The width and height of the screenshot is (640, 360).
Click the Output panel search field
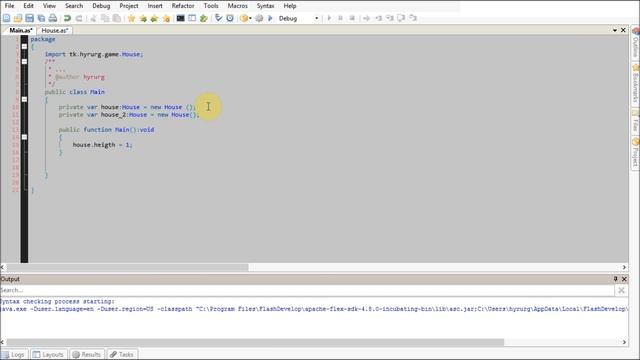tap(307, 290)
